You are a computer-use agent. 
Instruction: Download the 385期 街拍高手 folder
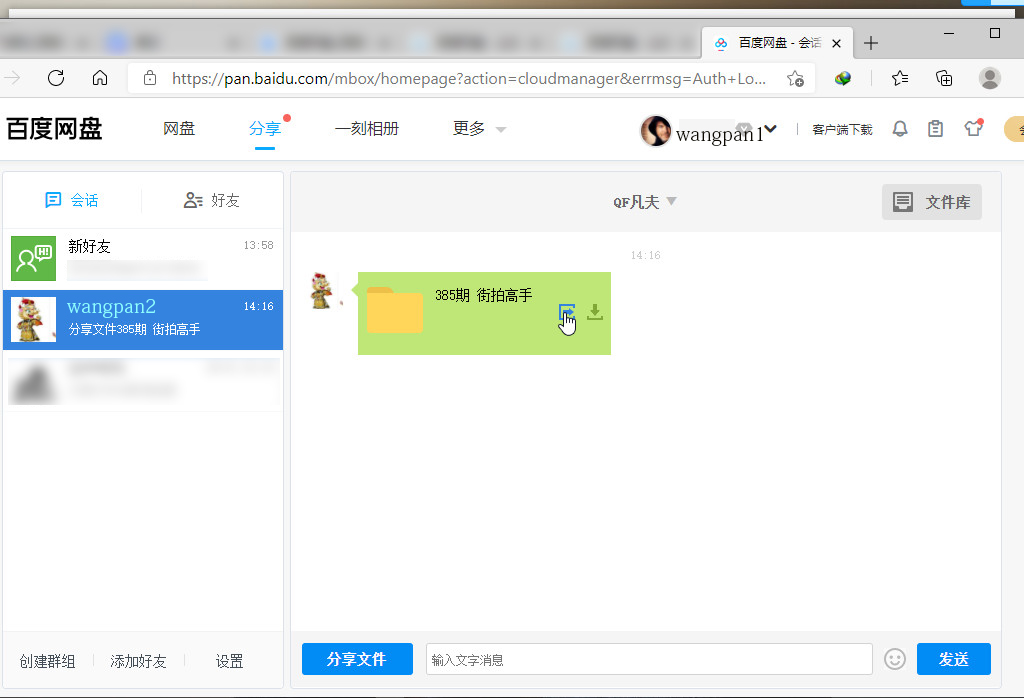[x=594, y=313]
